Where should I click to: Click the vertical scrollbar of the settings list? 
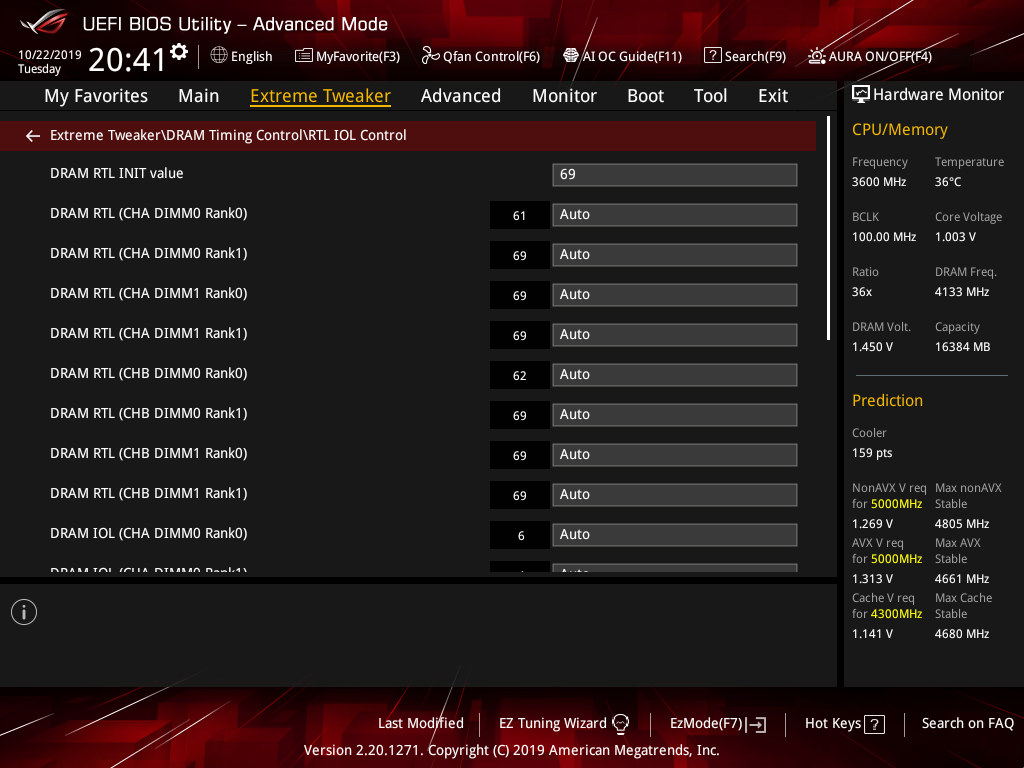(x=828, y=229)
